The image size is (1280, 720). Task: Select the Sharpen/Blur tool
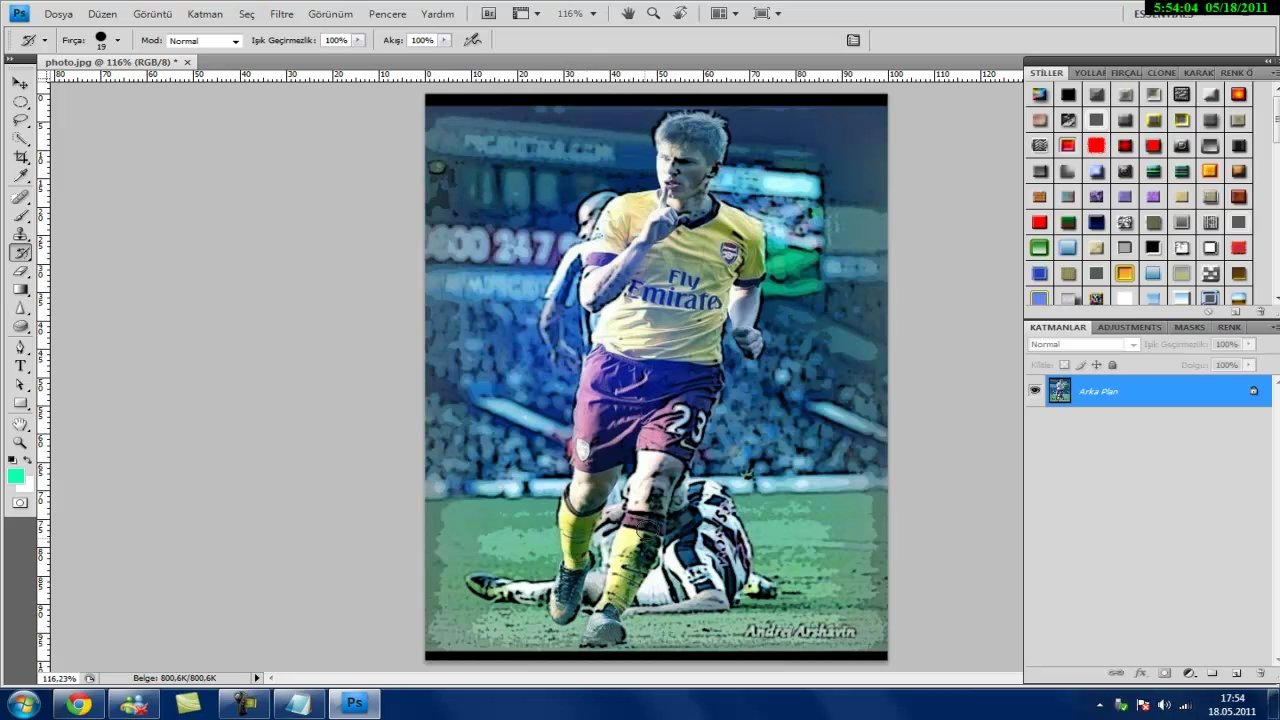[x=20, y=308]
